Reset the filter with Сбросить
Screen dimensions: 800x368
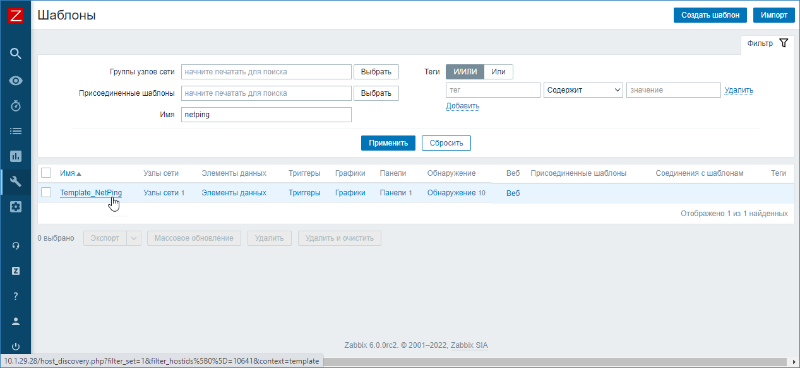[x=446, y=143]
